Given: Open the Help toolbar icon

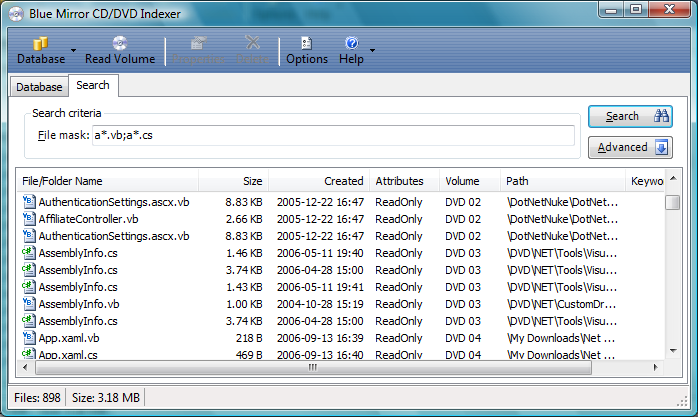Looking at the screenshot, I should tap(351, 43).
